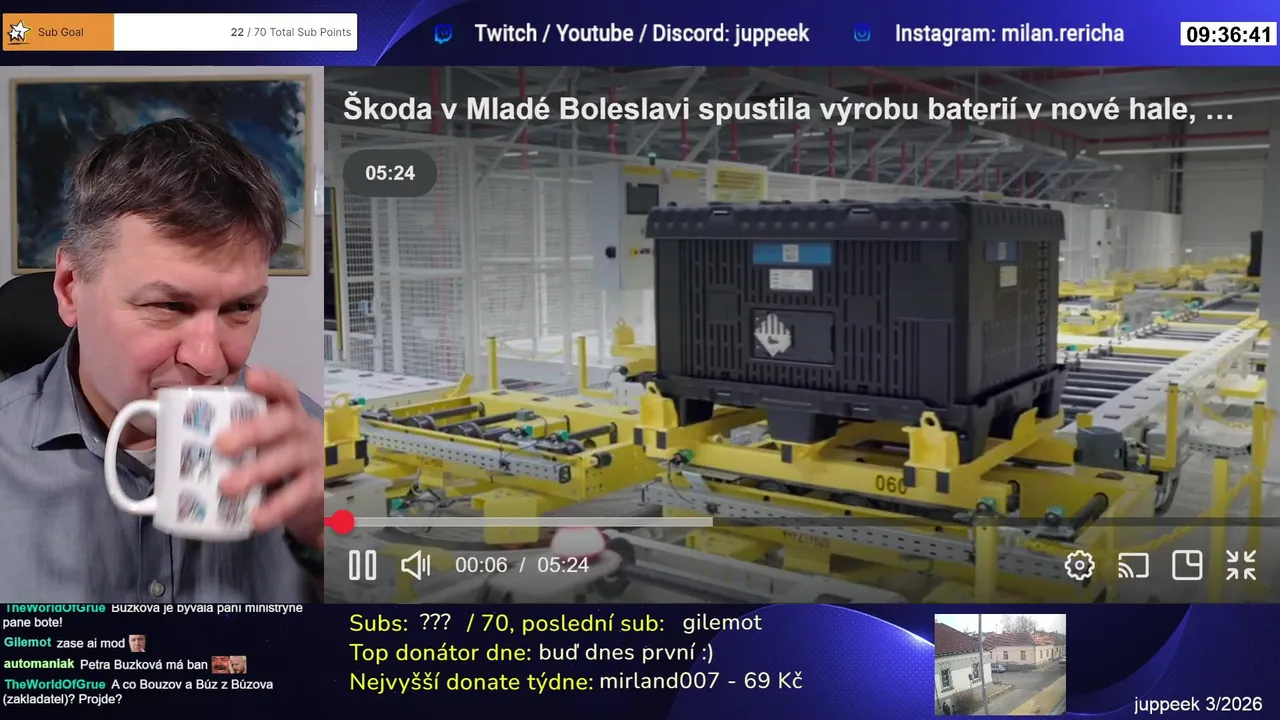Click the last sub name gilemot
The height and width of the screenshot is (720, 1280).
click(x=722, y=623)
